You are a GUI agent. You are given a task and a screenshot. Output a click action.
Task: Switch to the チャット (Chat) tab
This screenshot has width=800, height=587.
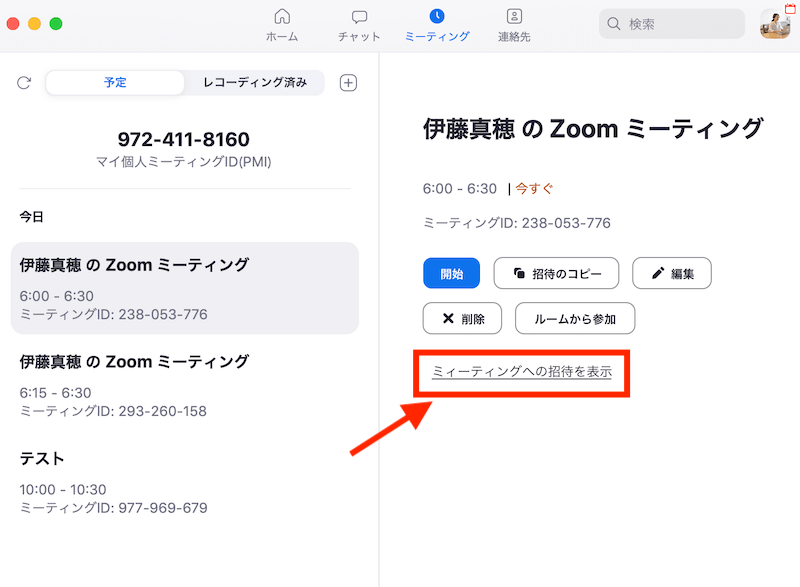point(359,25)
